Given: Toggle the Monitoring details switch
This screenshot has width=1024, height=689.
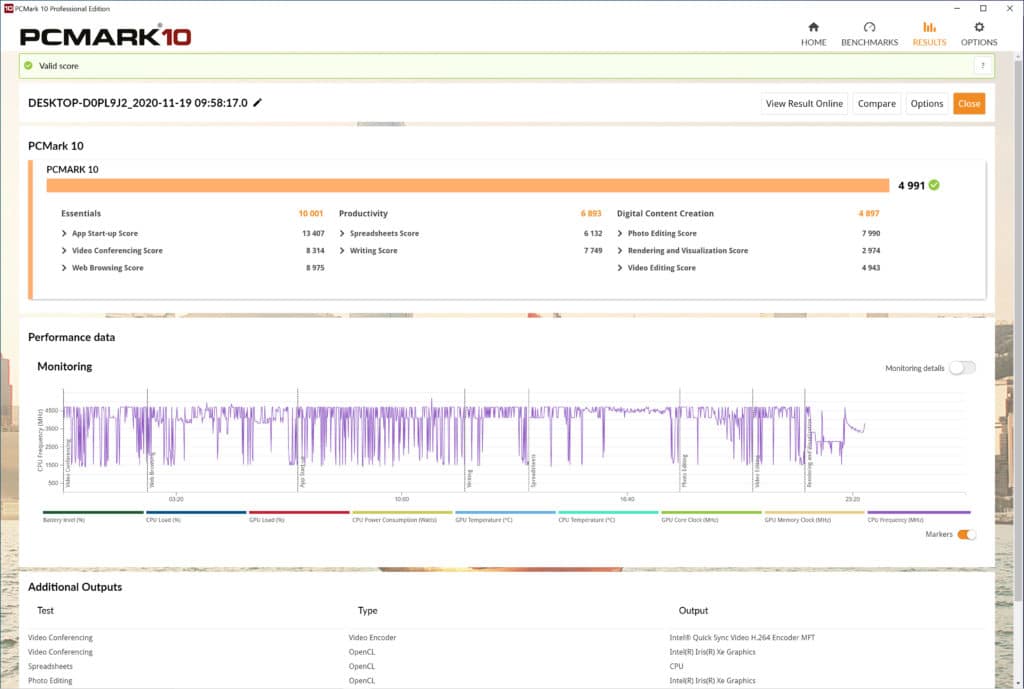Looking at the screenshot, I should point(962,368).
